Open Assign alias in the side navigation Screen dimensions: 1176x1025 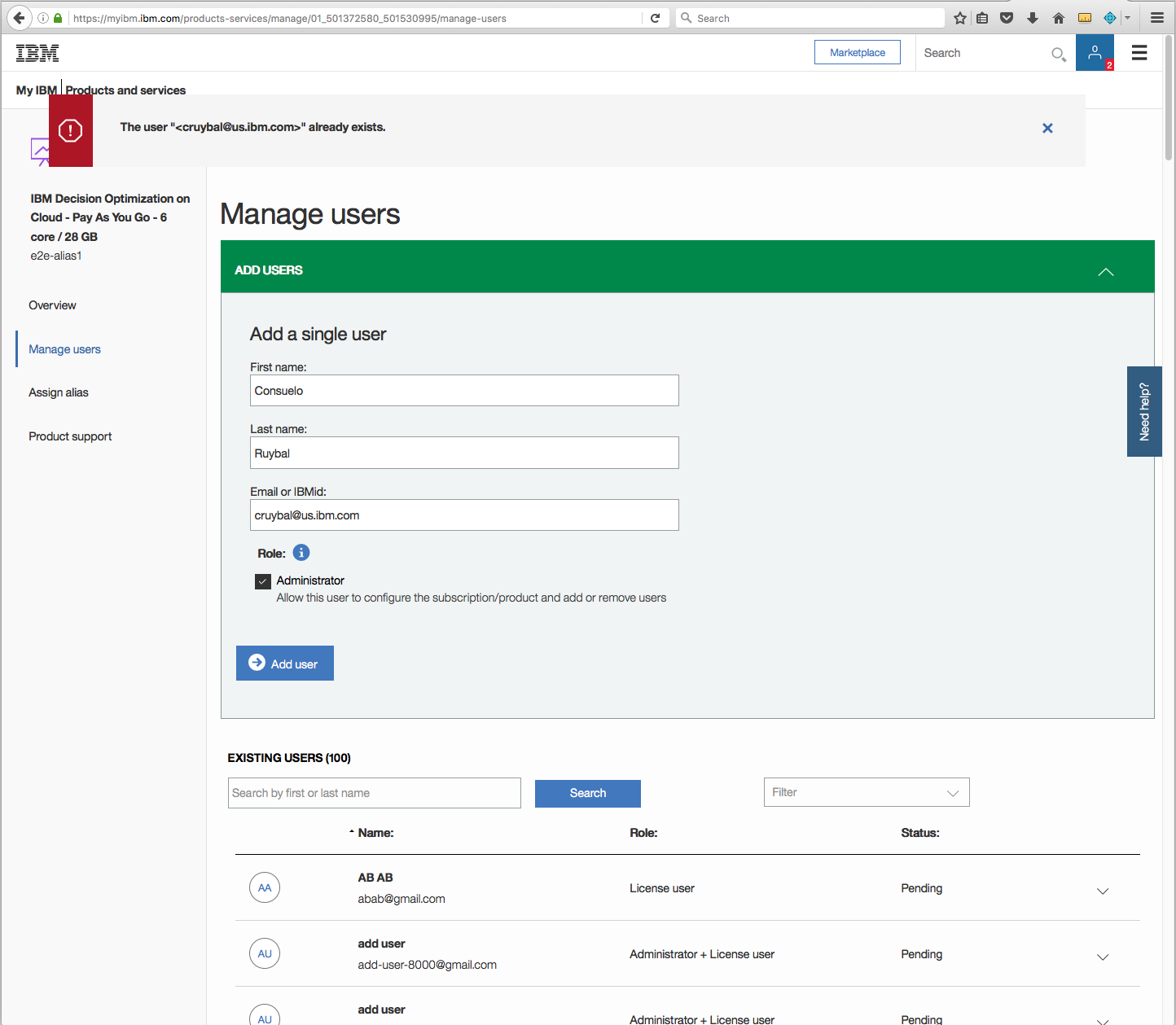tap(59, 392)
